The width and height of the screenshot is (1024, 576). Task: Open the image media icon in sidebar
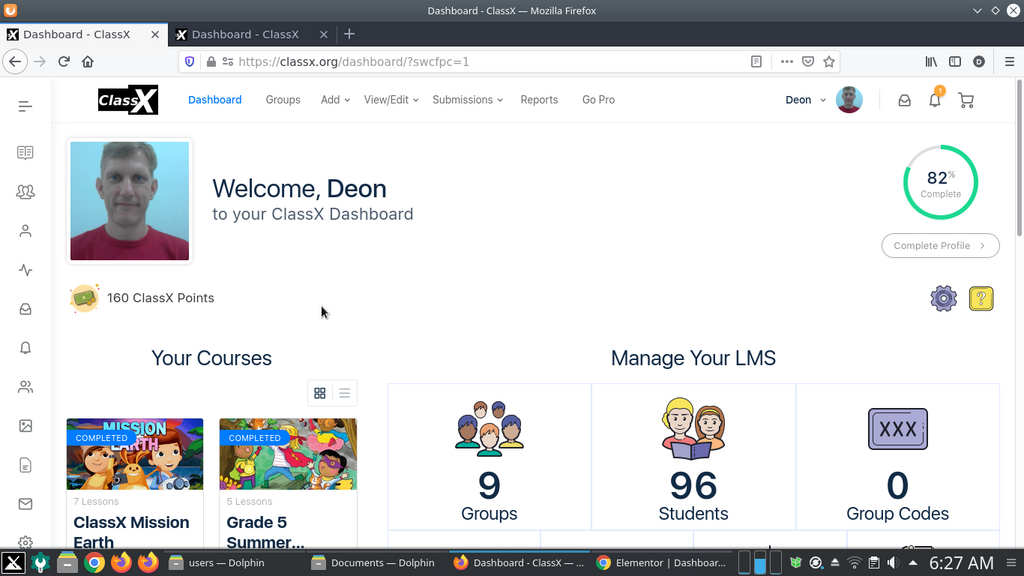click(x=25, y=426)
